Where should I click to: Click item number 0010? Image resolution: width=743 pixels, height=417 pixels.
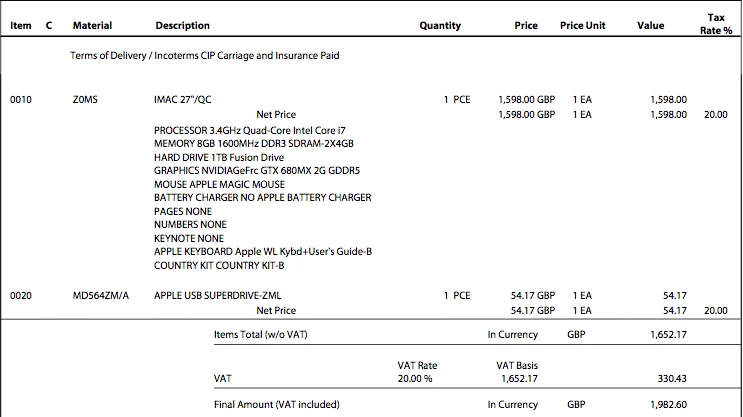coord(21,100)
